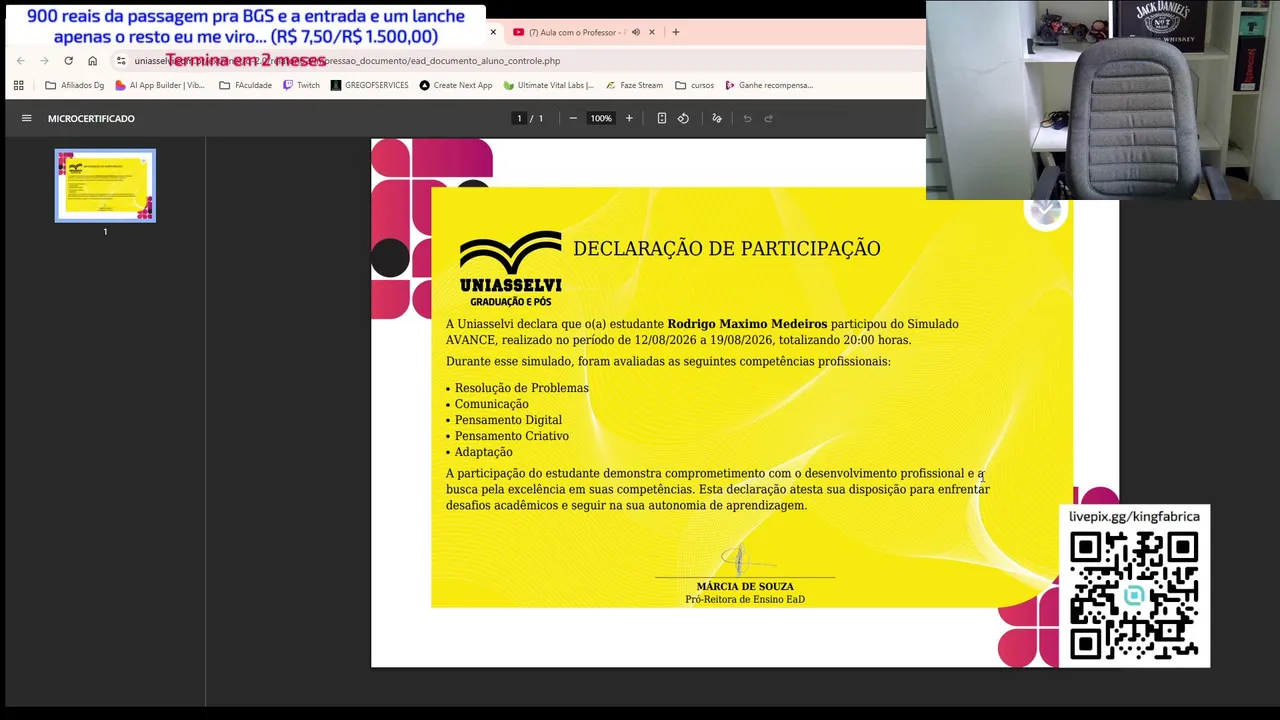Click the Pensamento Digital bullet item

[508, 420]
